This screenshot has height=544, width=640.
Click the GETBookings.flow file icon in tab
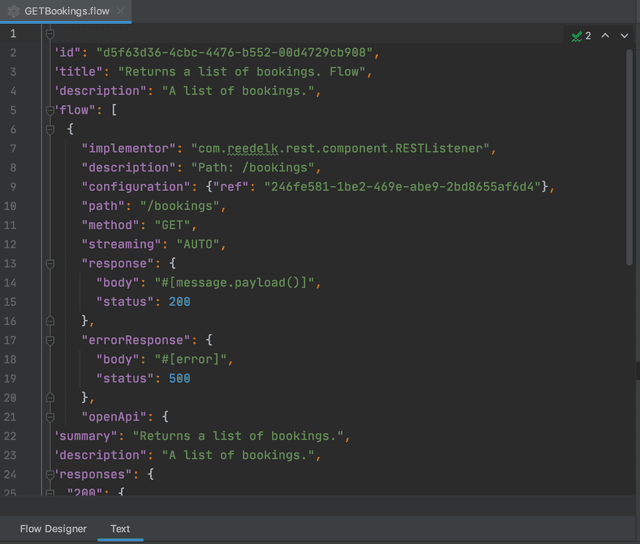coord(12,11)
